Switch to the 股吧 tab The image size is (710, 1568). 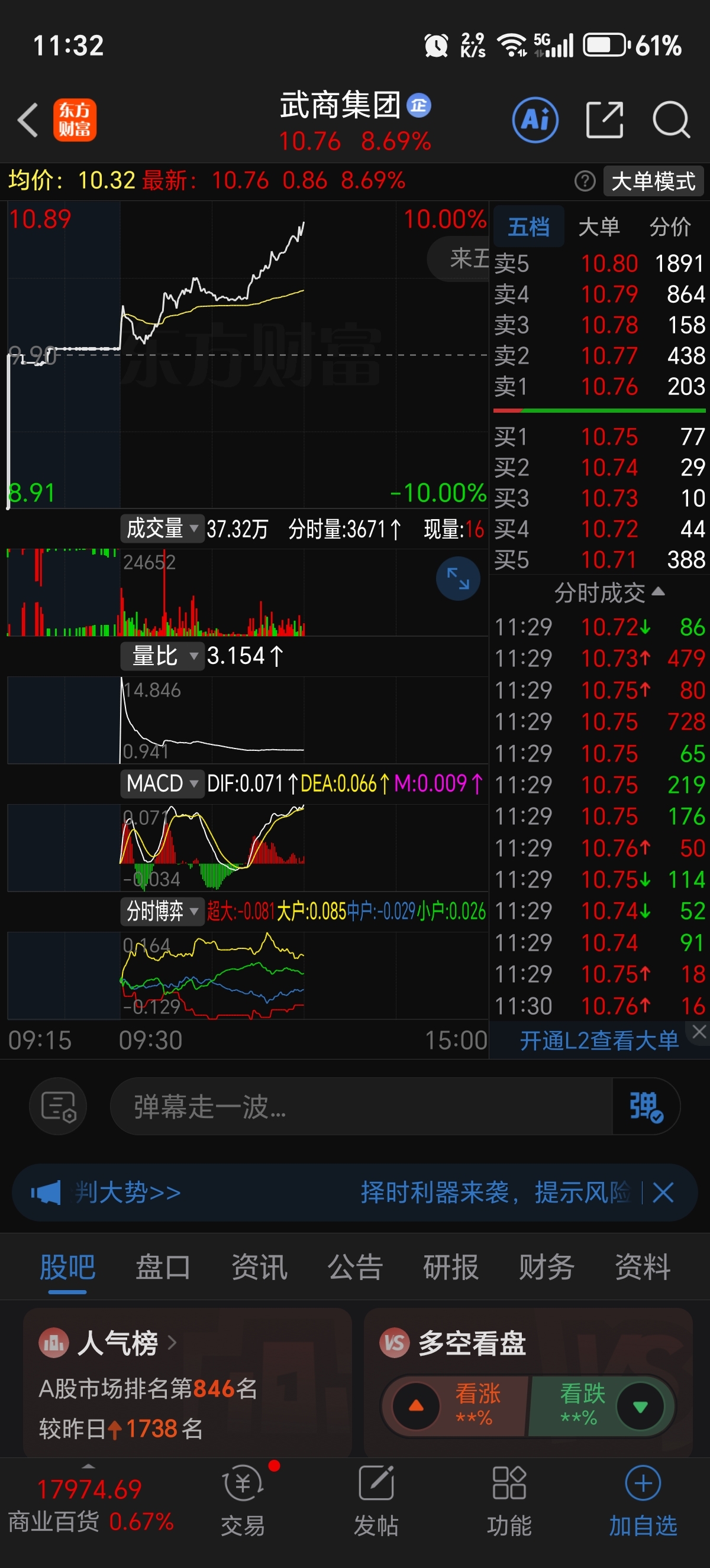[x=67, y=1268]
